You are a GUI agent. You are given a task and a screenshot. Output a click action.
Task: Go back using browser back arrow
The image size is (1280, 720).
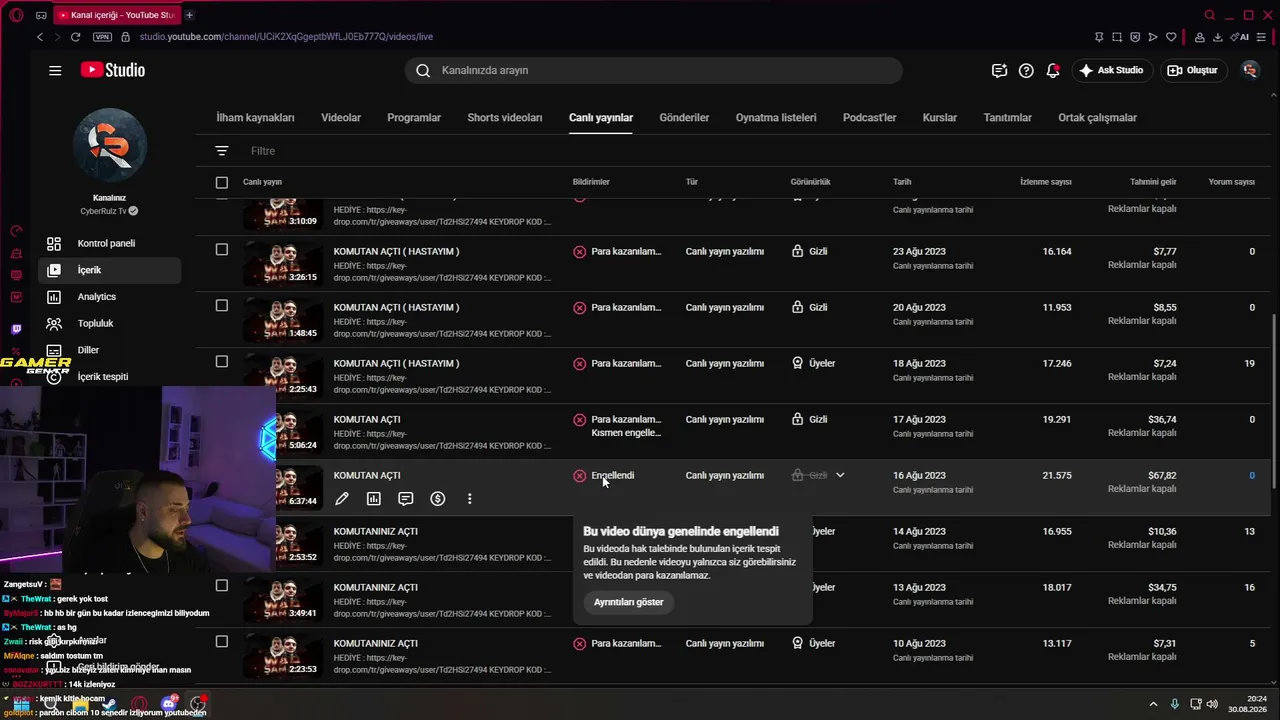click(40, 37)
